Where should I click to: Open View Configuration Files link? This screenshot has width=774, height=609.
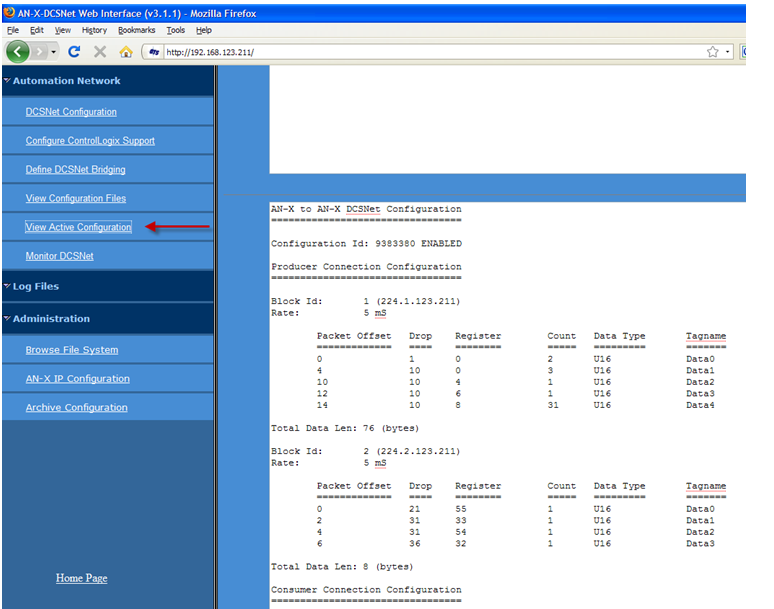coord(76,198)
